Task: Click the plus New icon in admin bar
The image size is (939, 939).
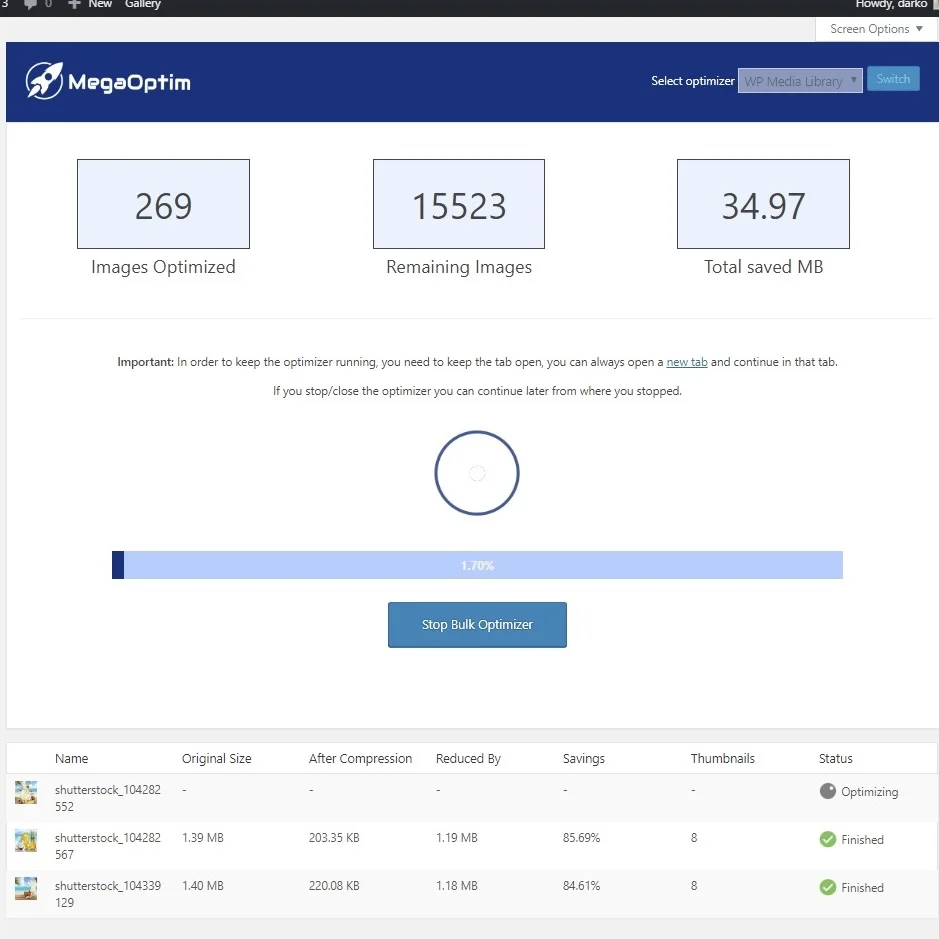Action: tap(74, 5)
